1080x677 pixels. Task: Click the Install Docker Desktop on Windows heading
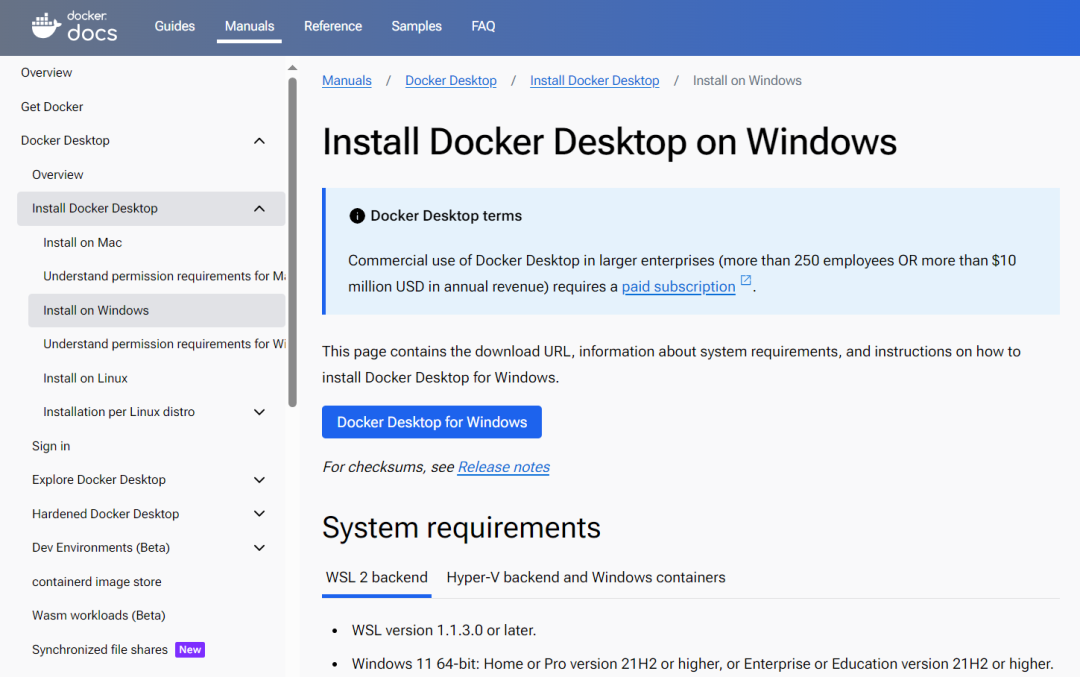tap(610, 142)
